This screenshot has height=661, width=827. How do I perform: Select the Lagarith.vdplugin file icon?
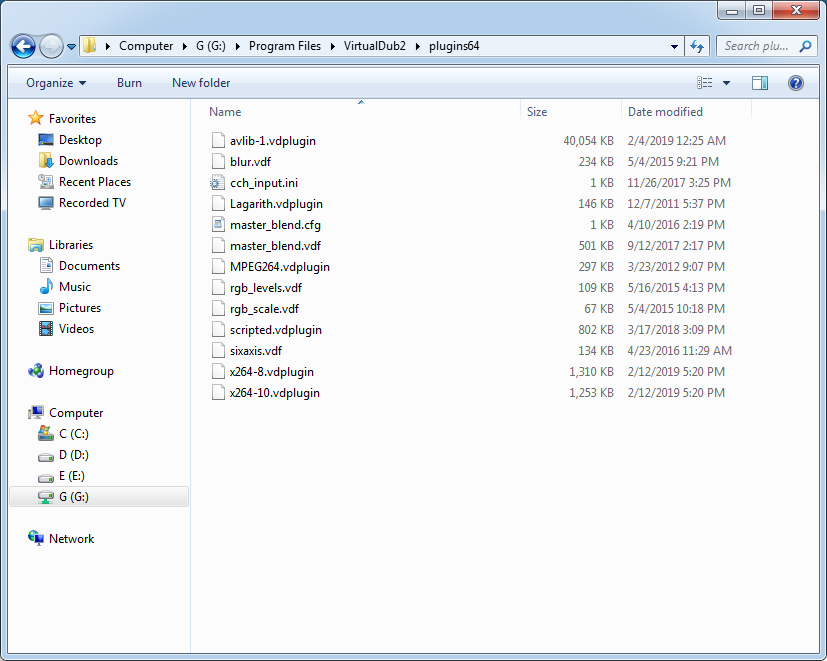[x=218, y=204]
